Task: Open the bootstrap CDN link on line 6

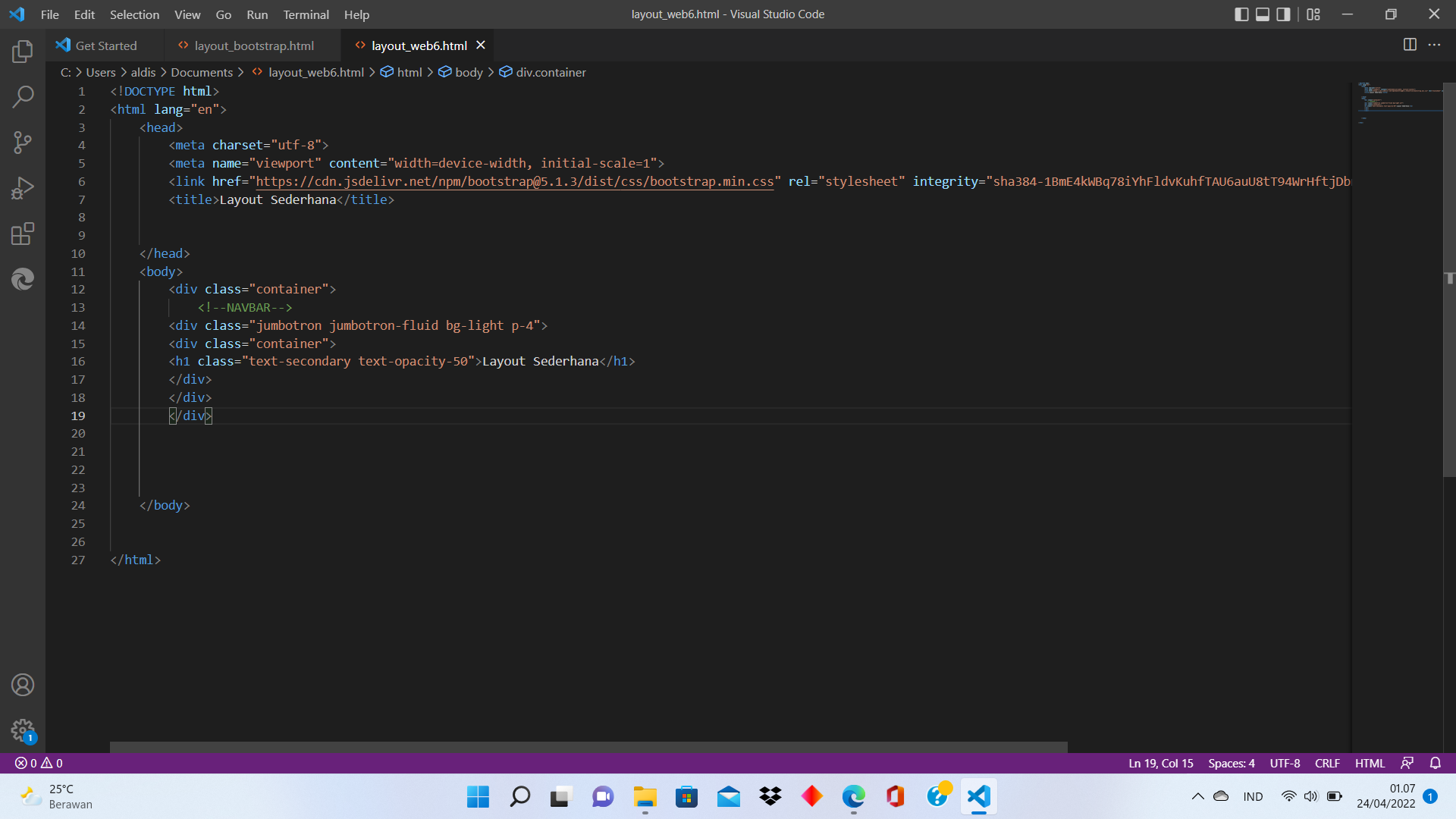Action: click(x=514, y=181)
